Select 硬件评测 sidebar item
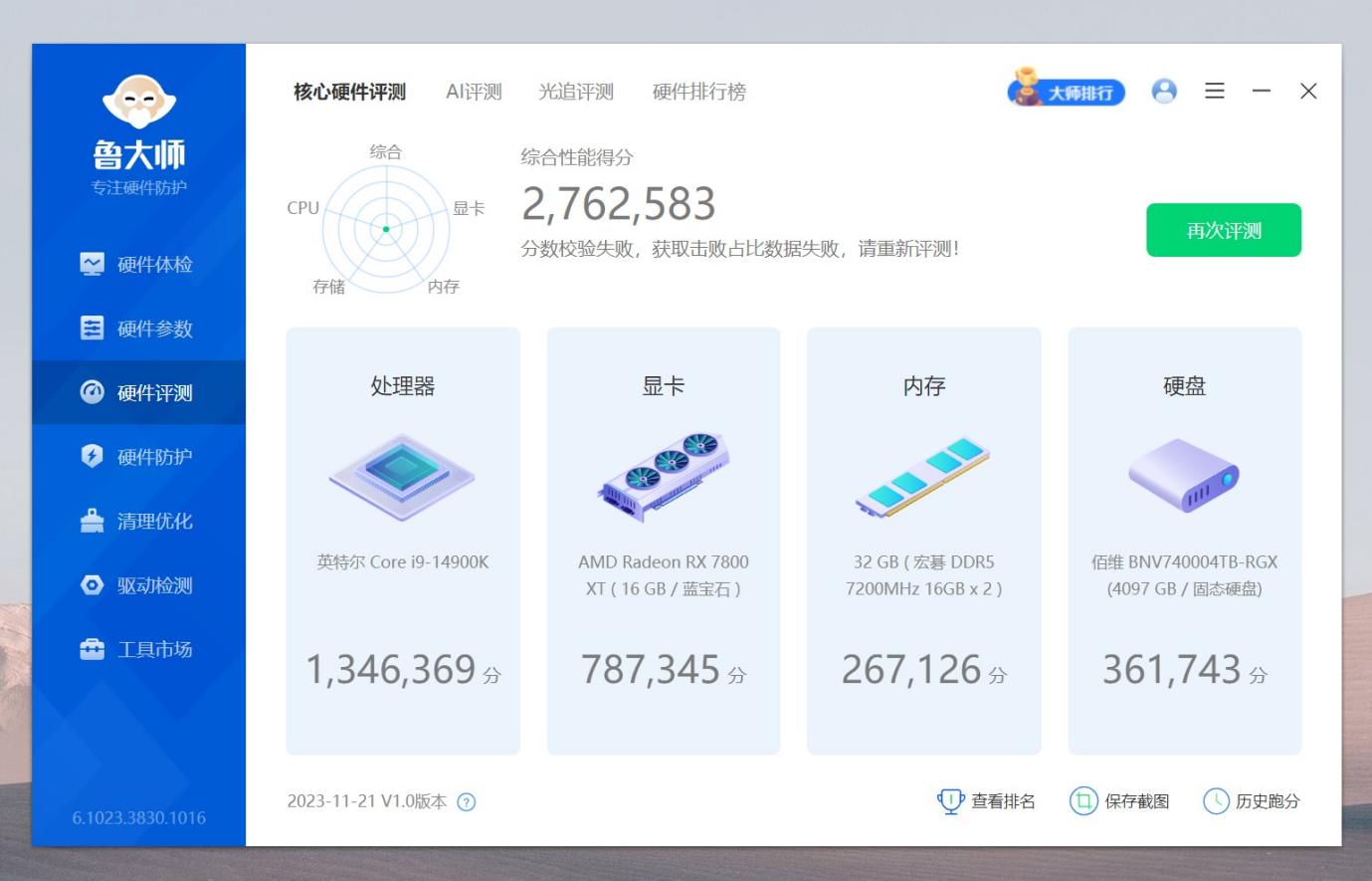The height and width of the screenshot is (881, 1372). pos(138,392)
